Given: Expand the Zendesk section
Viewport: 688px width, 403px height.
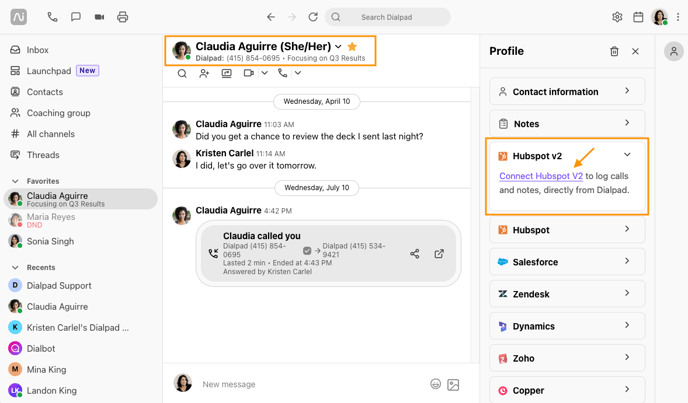Looking at the screenshot, I should pyautogui.click(x=567, y=294).
